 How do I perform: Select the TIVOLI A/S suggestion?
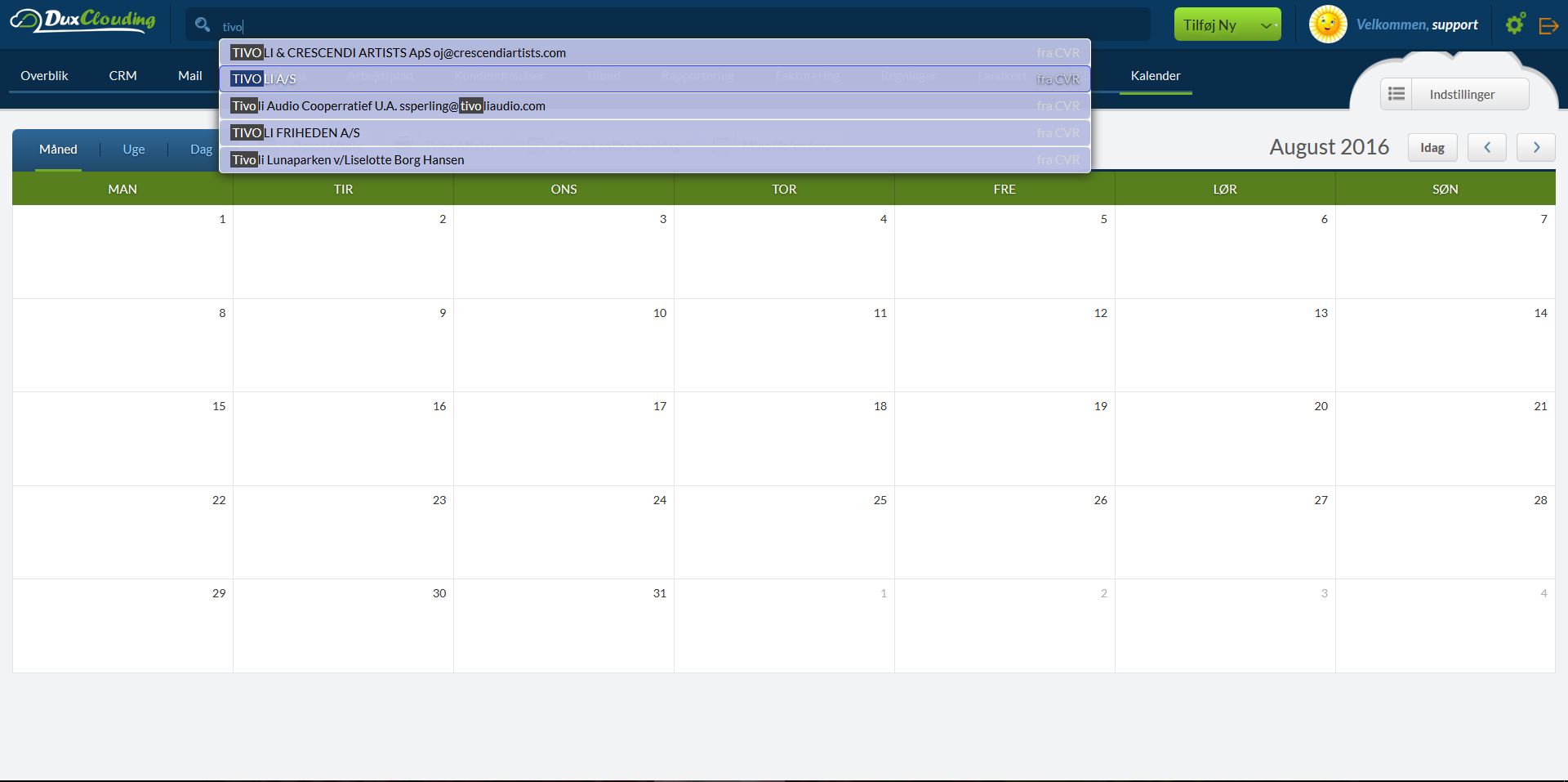pos(655,79)
